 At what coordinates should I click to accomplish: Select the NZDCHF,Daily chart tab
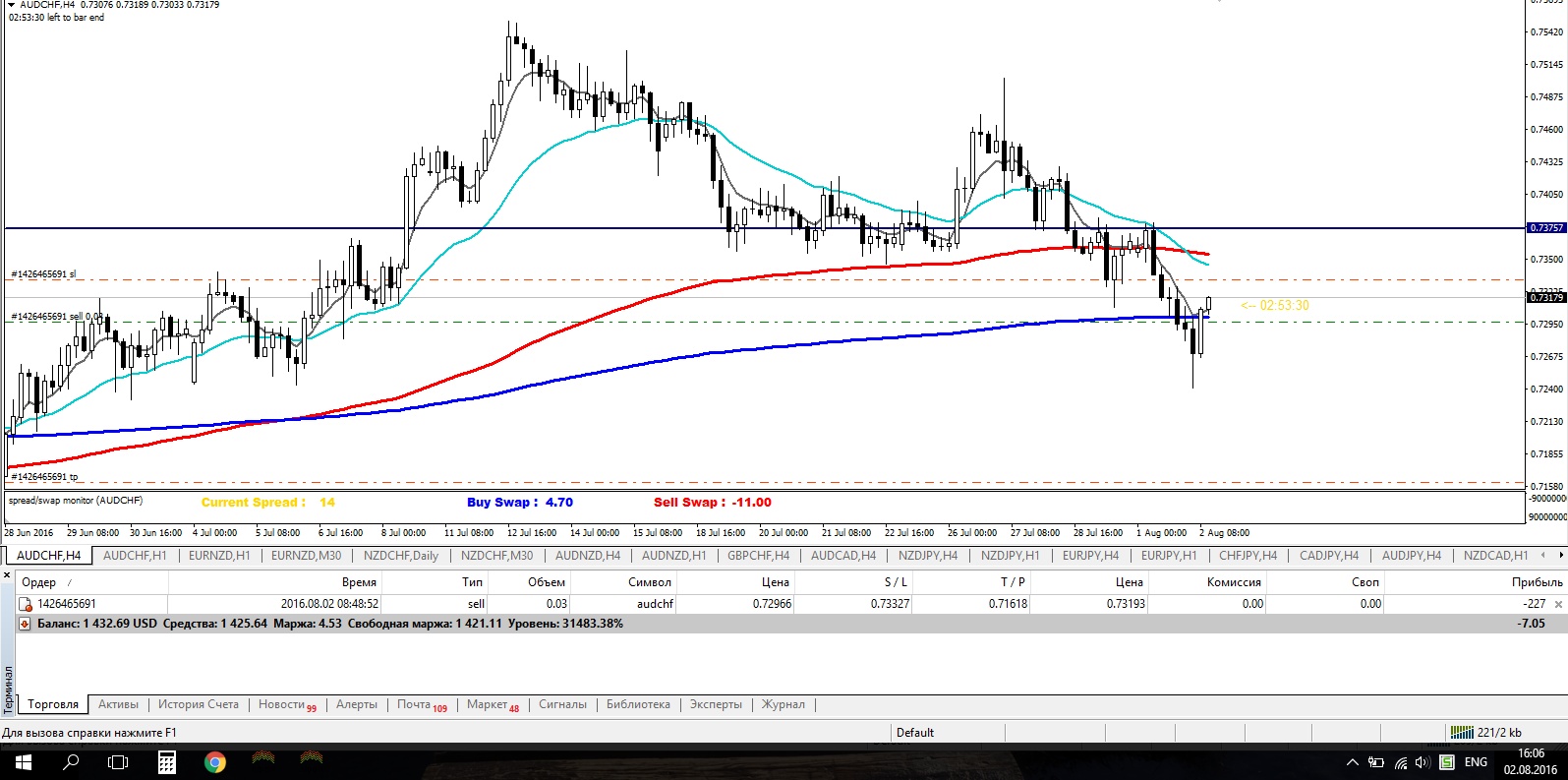click(401, 556)
